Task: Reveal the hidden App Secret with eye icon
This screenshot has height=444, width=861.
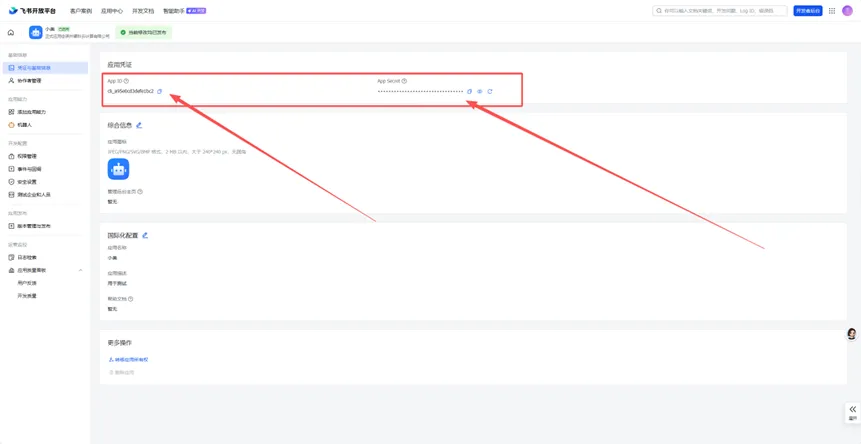Action: click(x=479, y=92)
